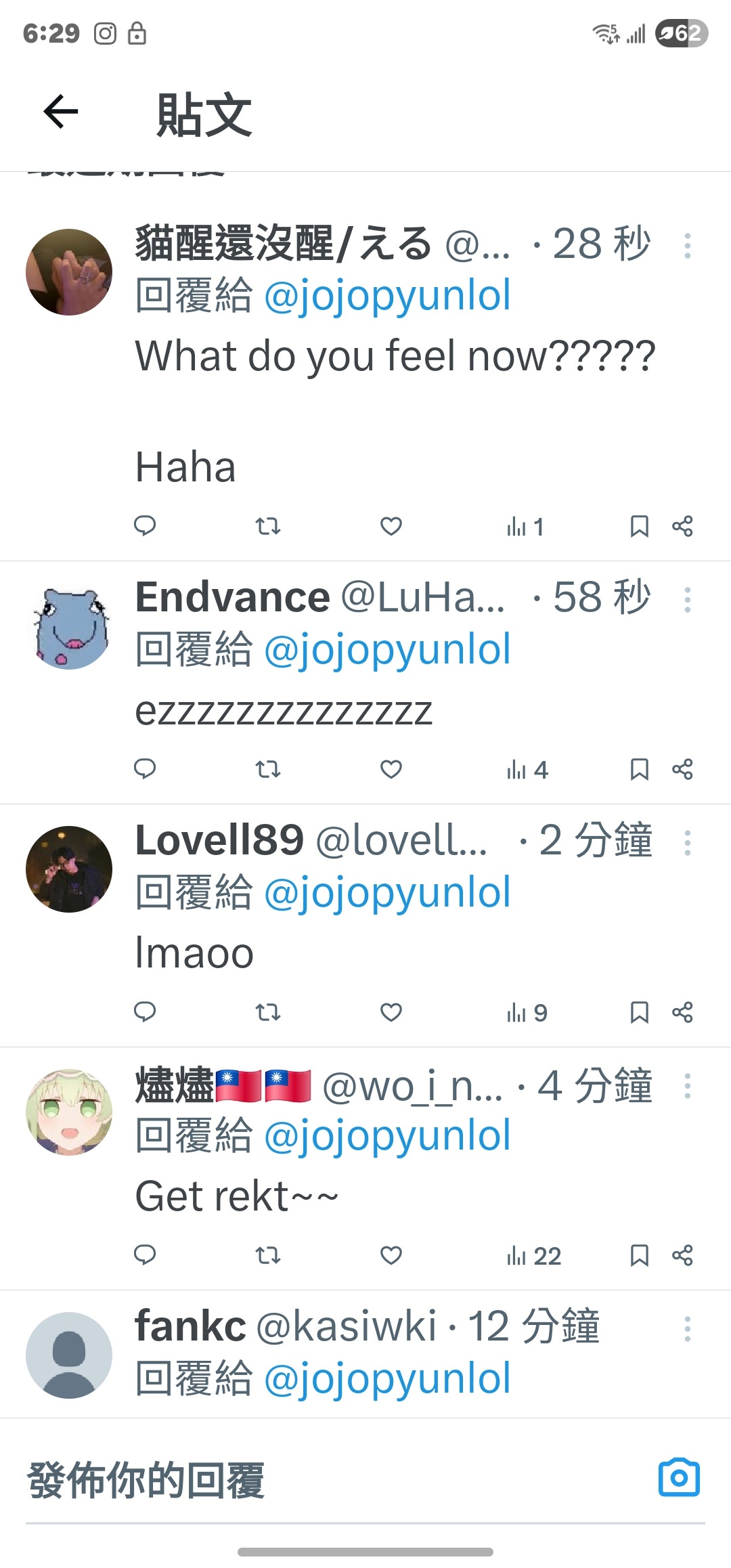Share the "What do you feel now" reply
731x1568 pixels.
pyautogui.click(x=682, y=526)
